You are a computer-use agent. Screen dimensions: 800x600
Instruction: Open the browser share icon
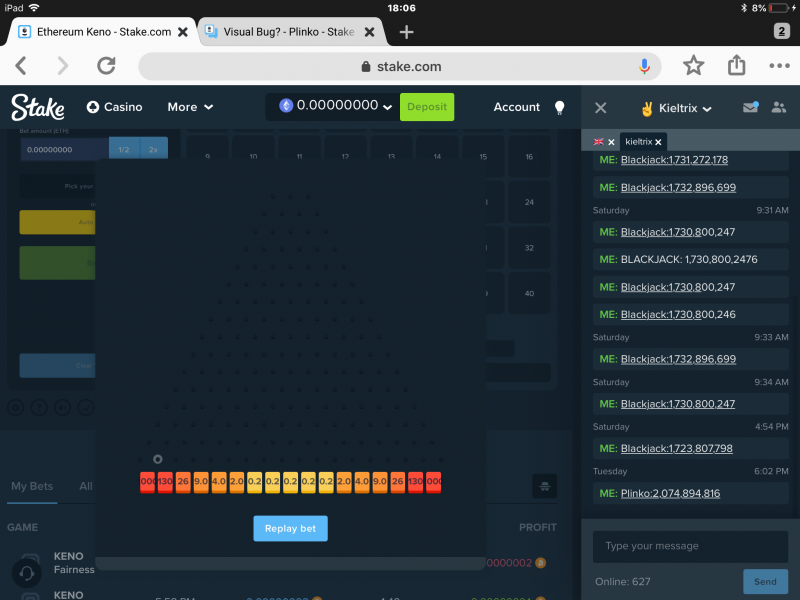pyautogui.click(x=736, y=65)
